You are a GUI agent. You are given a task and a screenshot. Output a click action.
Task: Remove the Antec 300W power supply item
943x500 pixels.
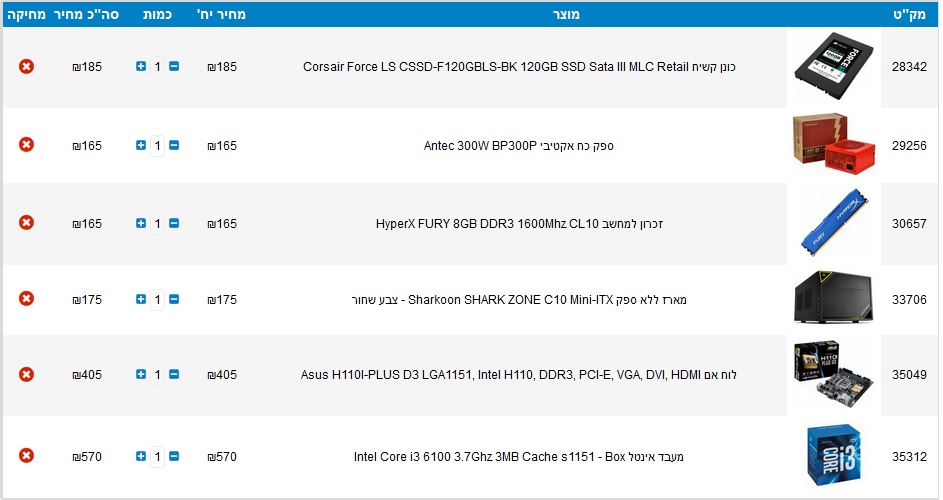click(x=26, y=144)
